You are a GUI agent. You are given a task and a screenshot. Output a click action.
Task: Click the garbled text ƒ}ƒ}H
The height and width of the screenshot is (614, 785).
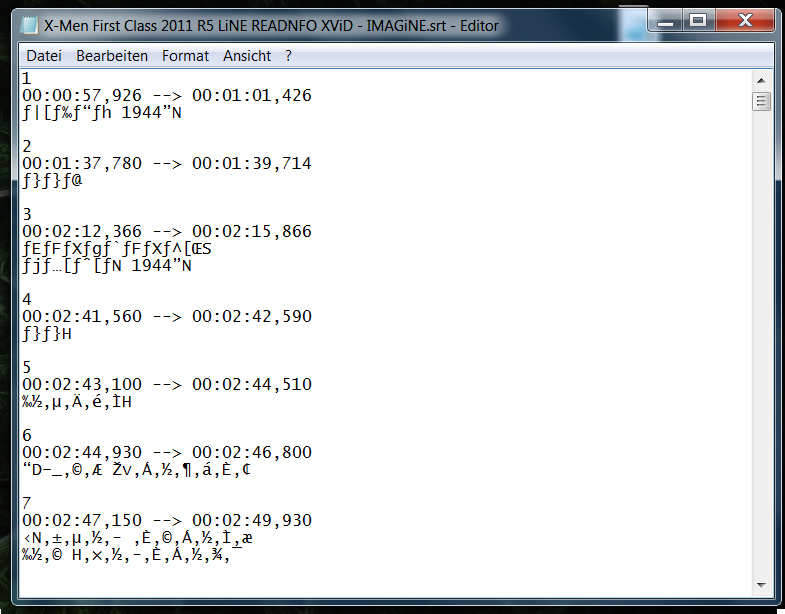[47, 334]
